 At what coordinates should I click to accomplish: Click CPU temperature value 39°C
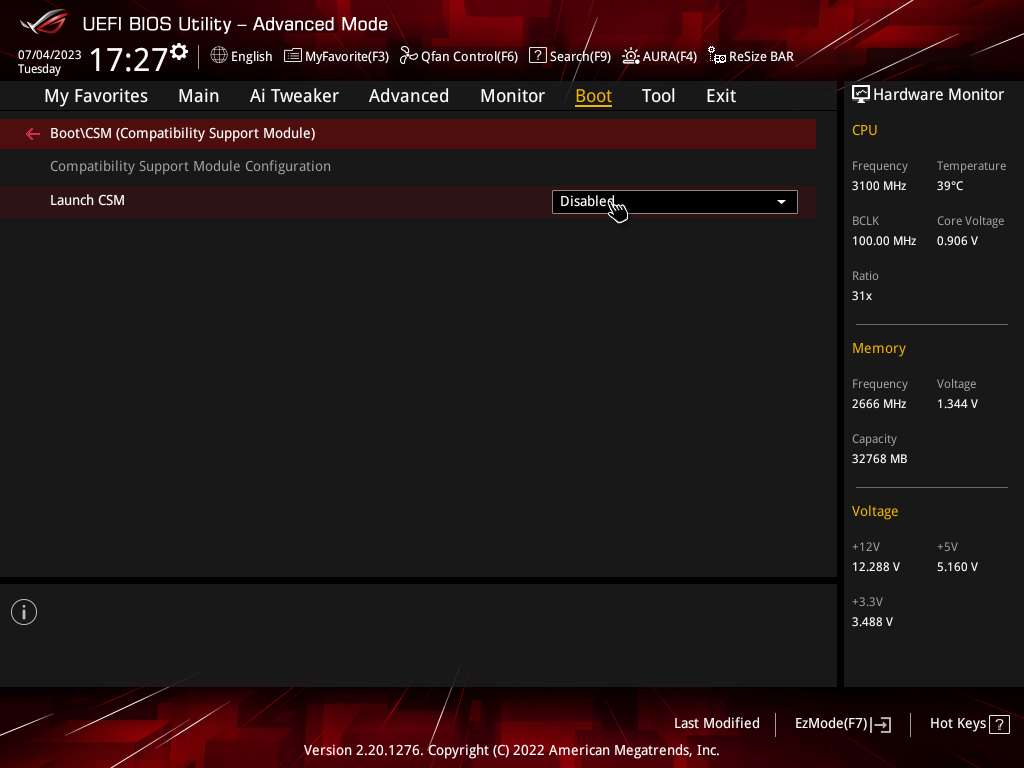950,186
